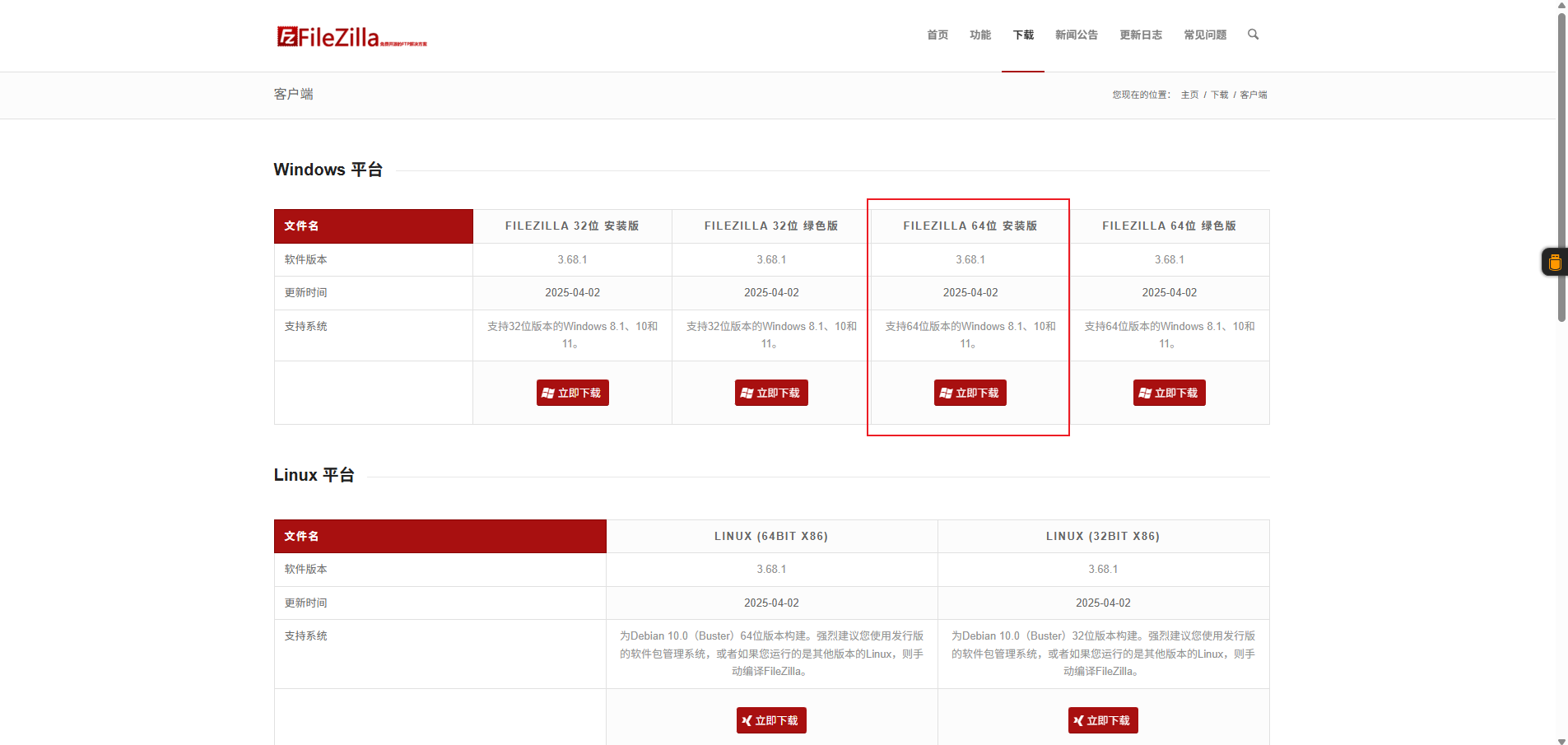1568x745 pixels.
Task: Click 主页 breadcrumb link
Action: tap(1189, 95)
